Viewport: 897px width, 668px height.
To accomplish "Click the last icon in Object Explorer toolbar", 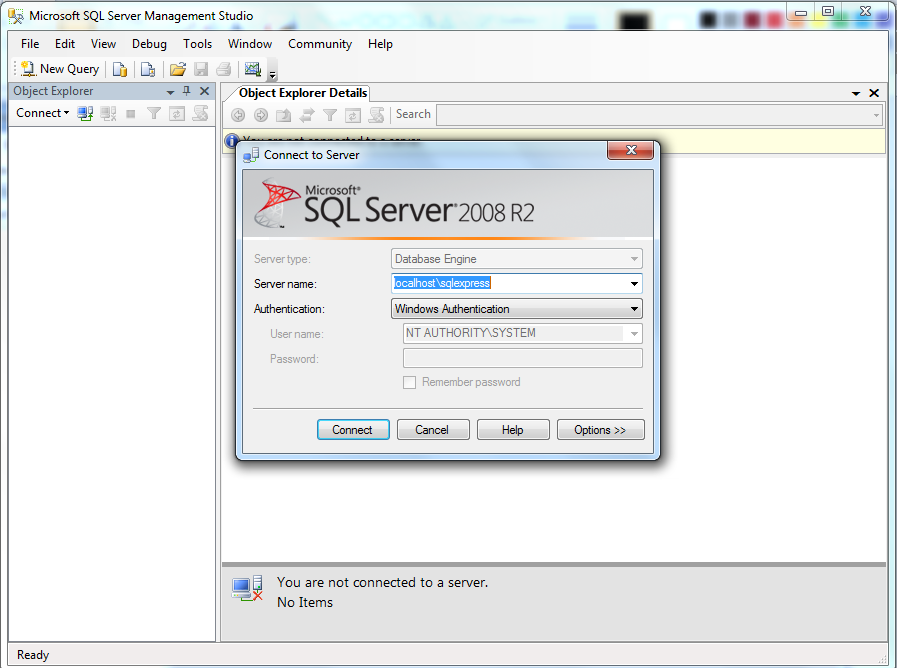I will click(x=200, y=113).
